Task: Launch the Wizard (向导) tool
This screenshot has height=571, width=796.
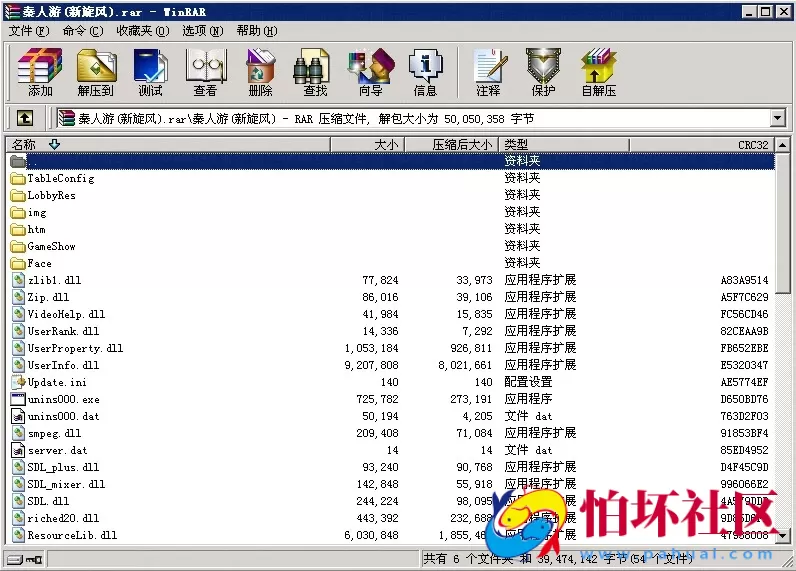Action: tap(371, 72)
